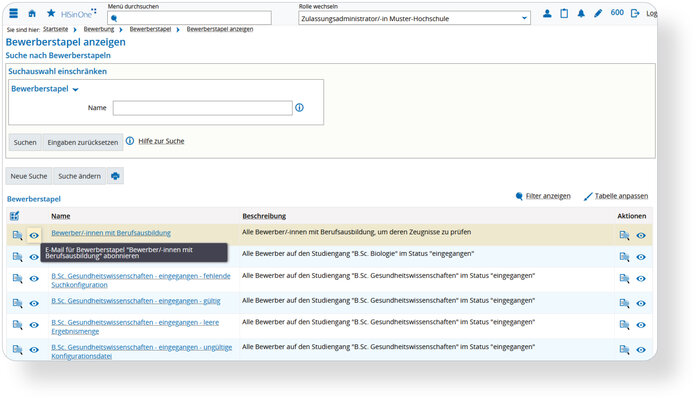700x403 pixels.
Task: Open the user profile icon
Action: (547, 13)
